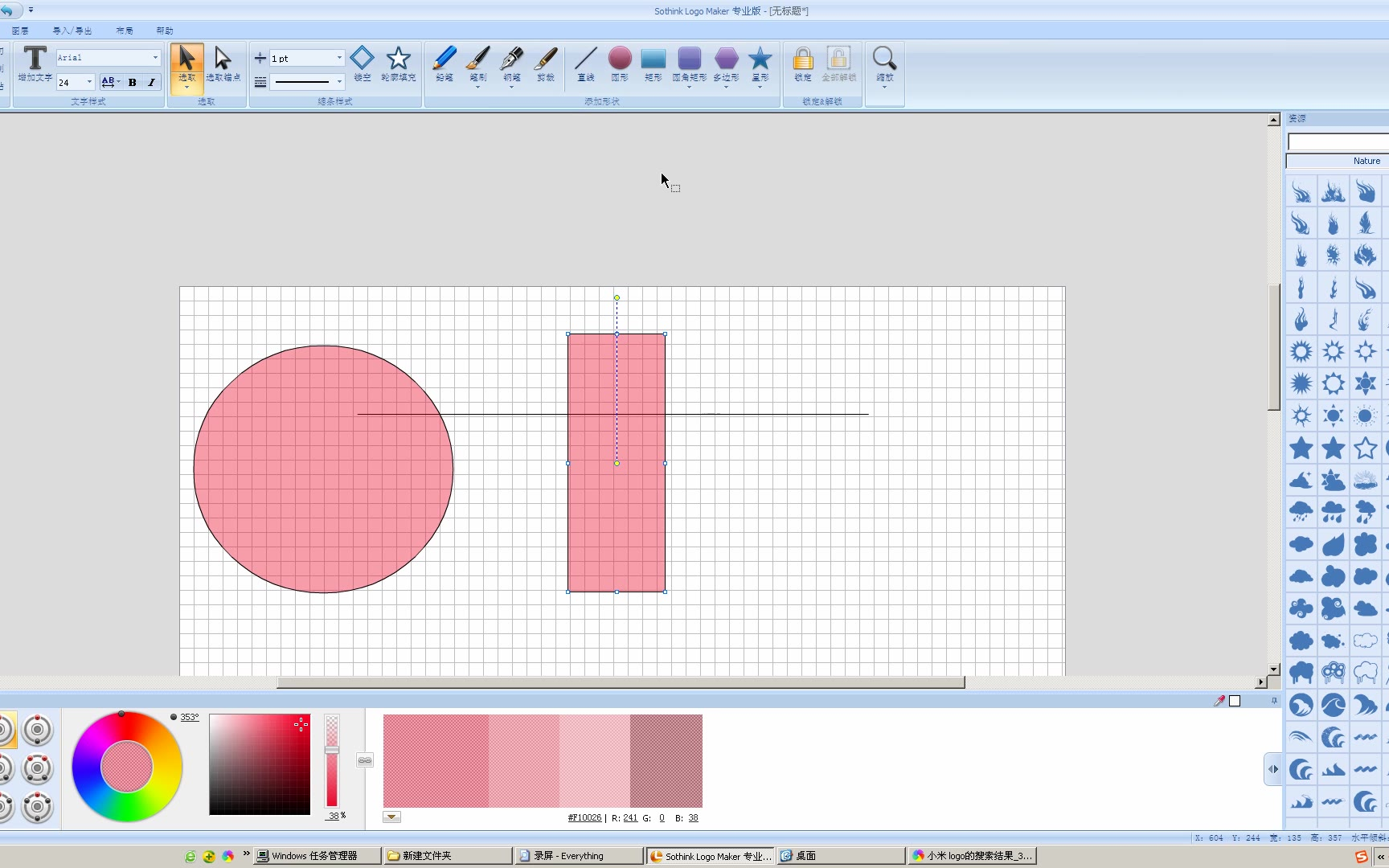Click the #F10026 hex color value
1389x868 pixels.
click(x=584, y=818)
